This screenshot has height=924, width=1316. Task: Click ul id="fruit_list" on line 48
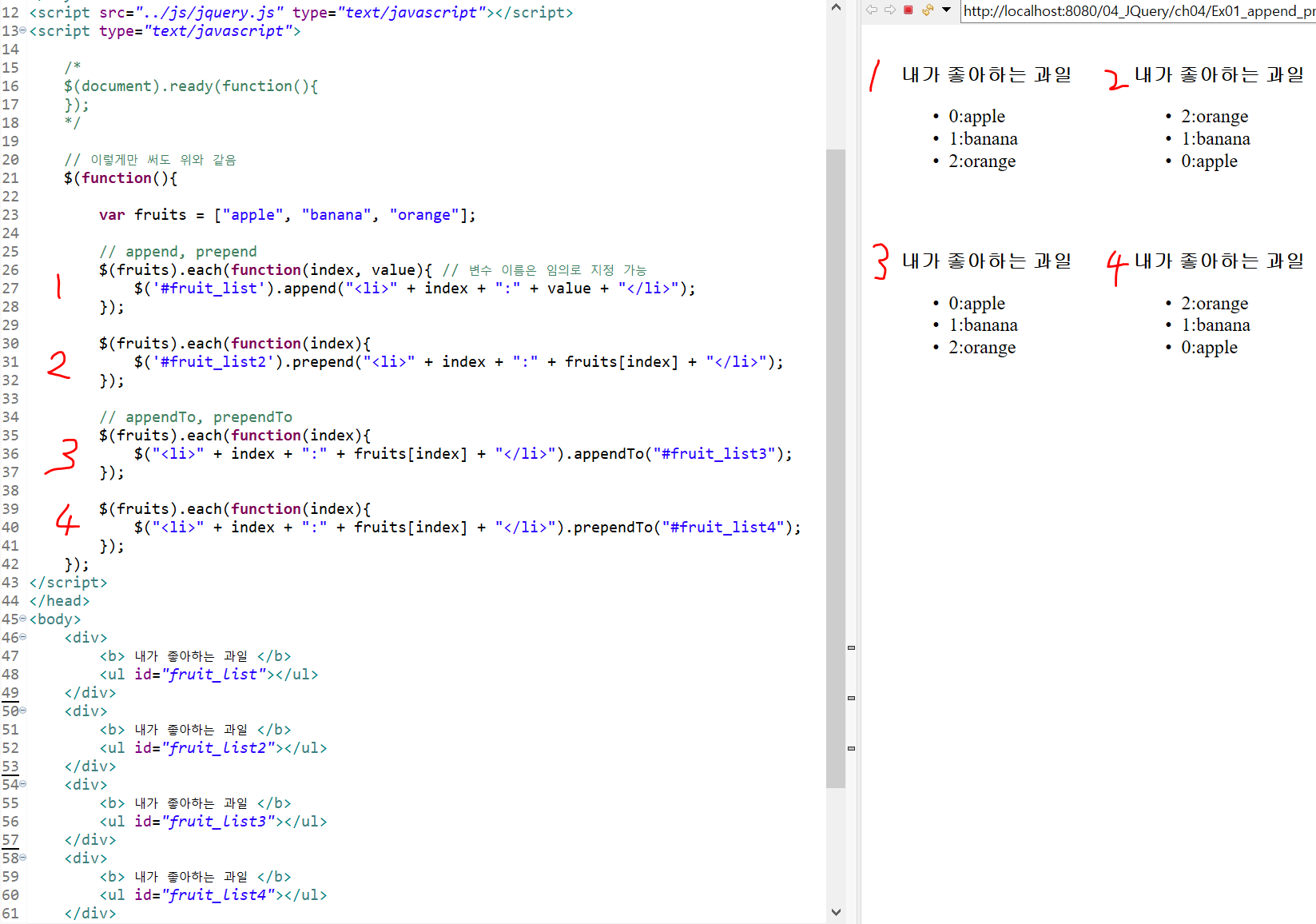pos(209,675)
